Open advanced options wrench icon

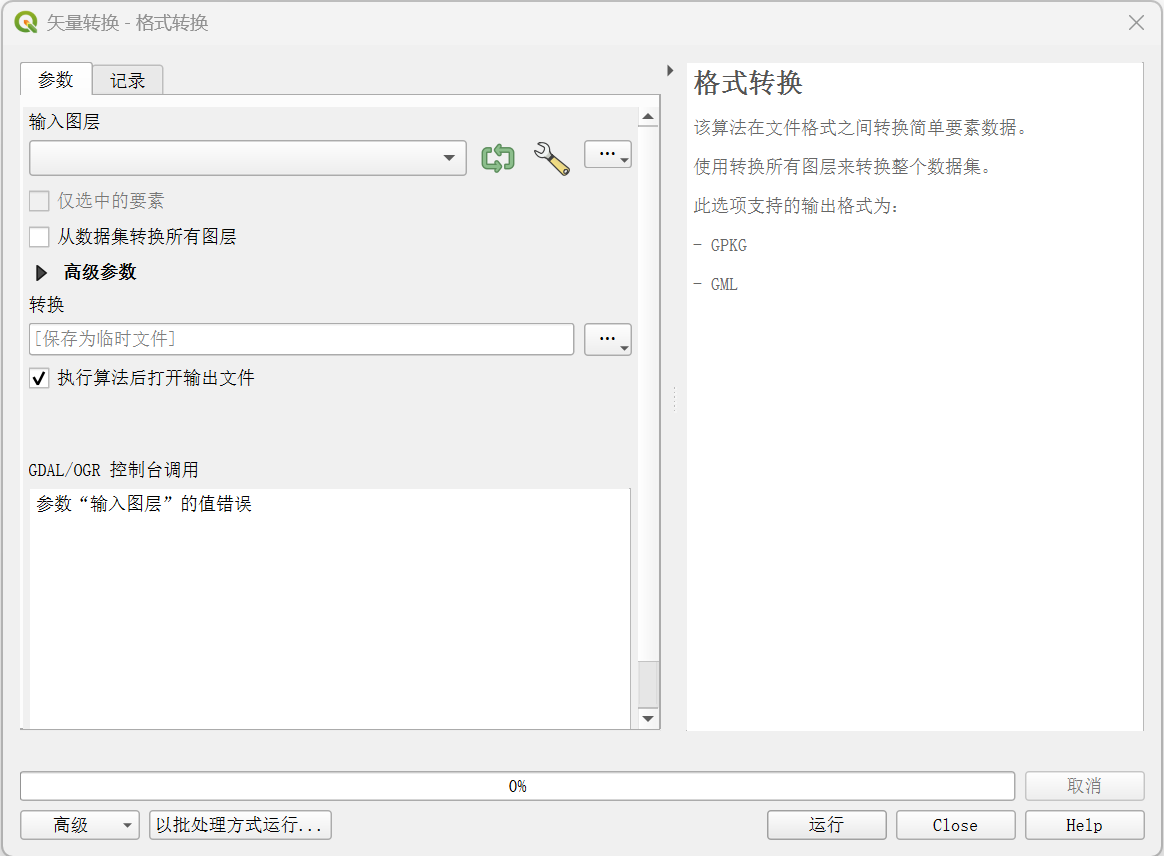(x=551, y=158)
